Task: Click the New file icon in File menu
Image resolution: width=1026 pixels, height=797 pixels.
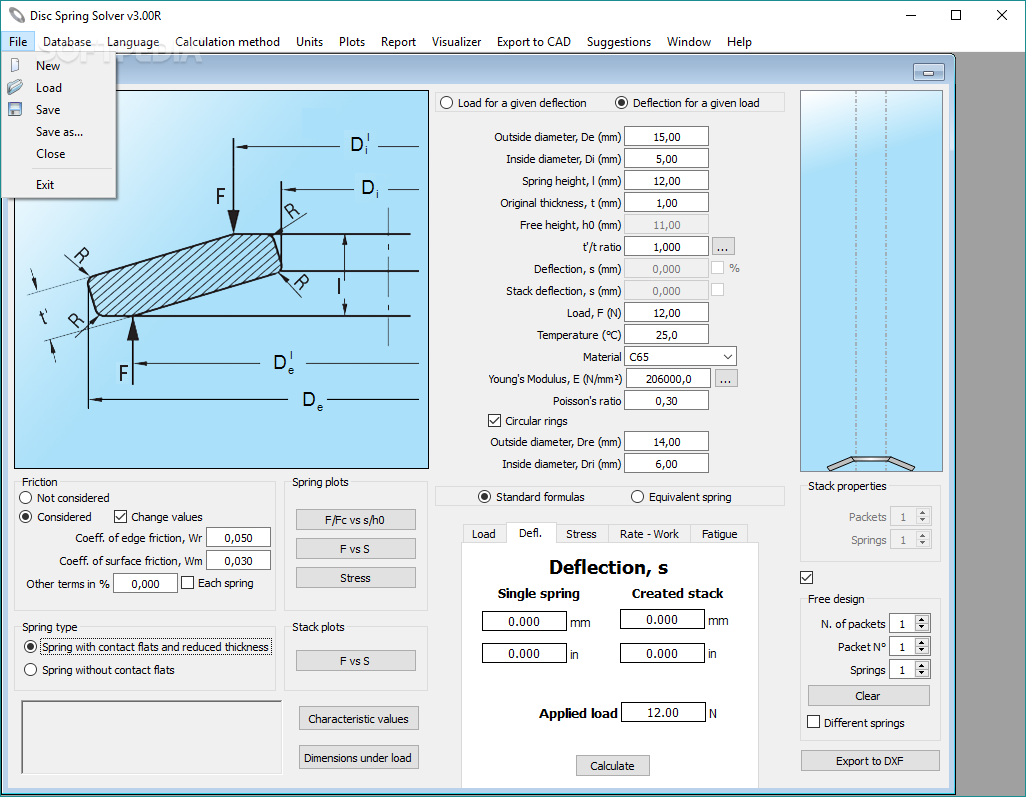Action: pos(15,65)
